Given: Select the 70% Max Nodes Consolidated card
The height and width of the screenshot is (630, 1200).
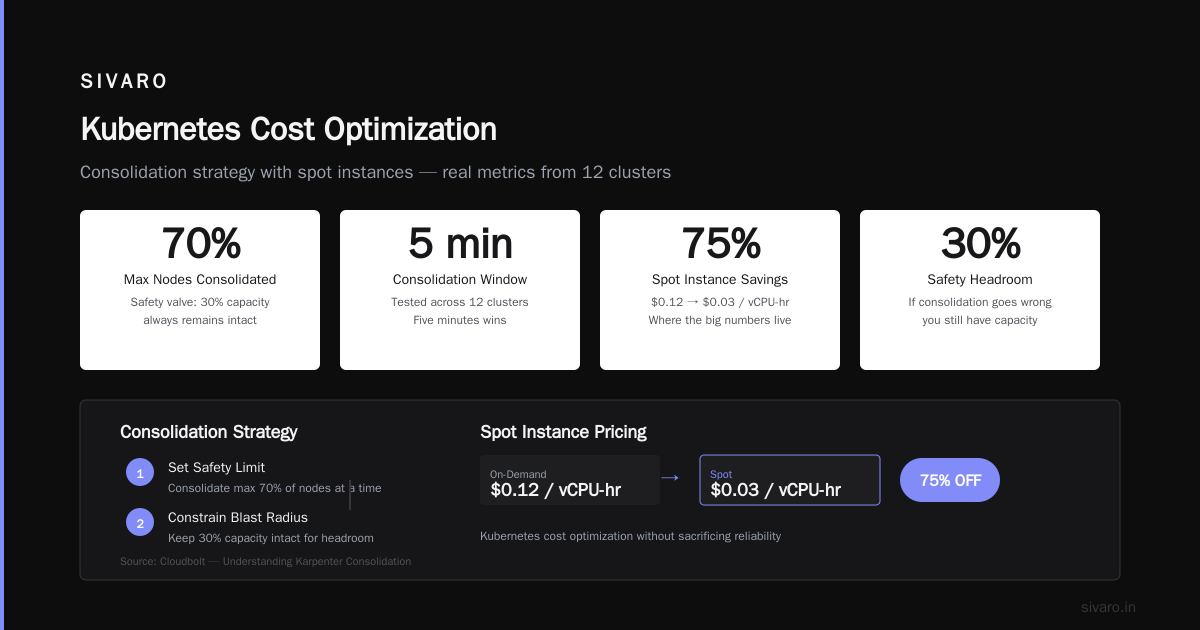Looking at the screenshot, I should [x=200, y=290].
